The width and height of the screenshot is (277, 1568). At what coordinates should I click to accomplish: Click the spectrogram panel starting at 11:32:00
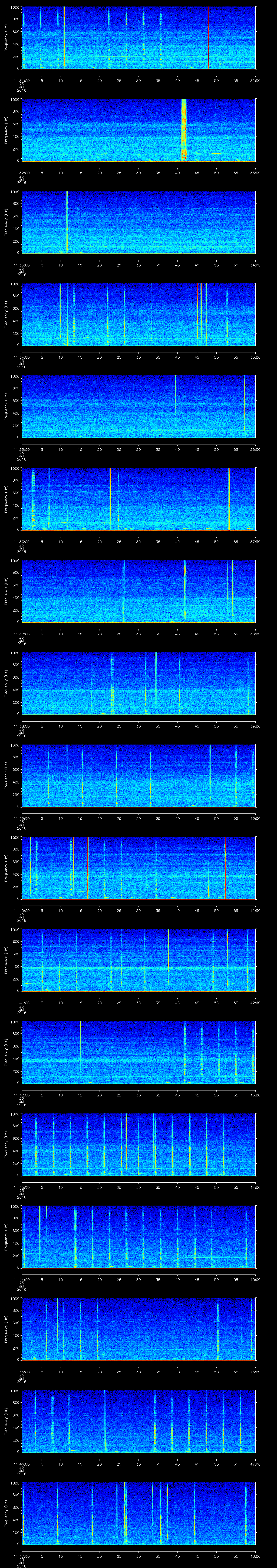(139, 130)
